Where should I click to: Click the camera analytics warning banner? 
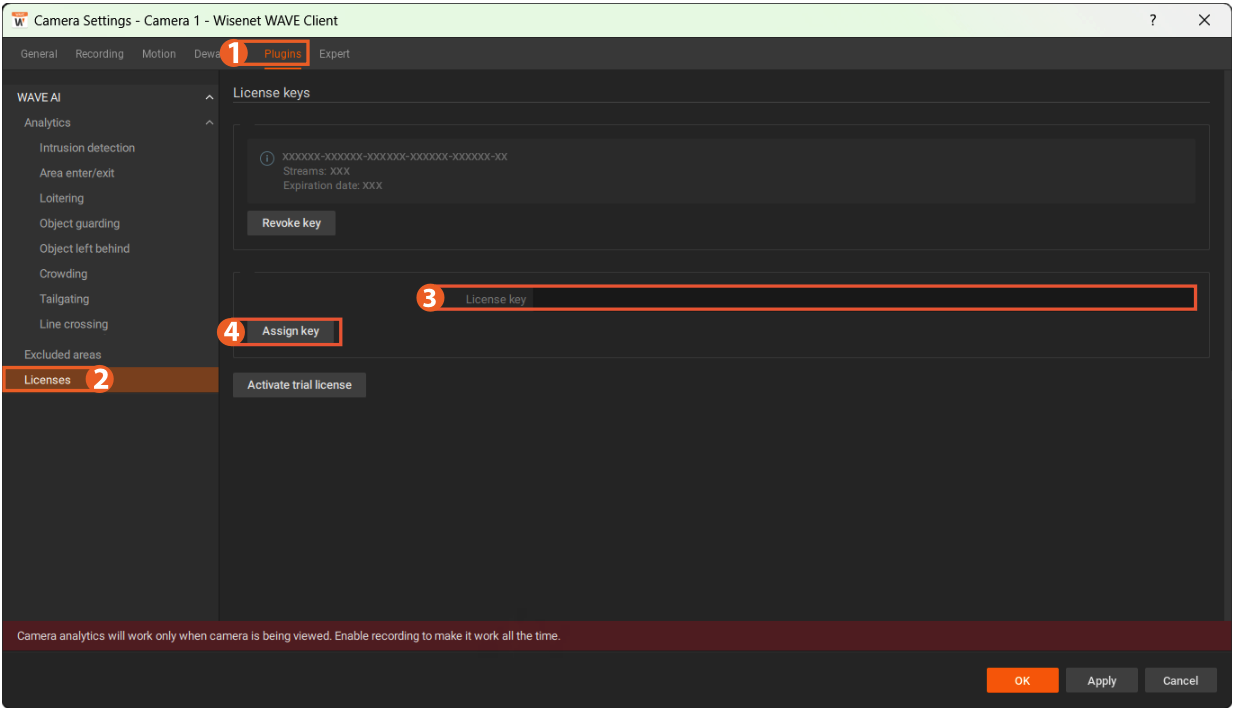coord(616,636)
